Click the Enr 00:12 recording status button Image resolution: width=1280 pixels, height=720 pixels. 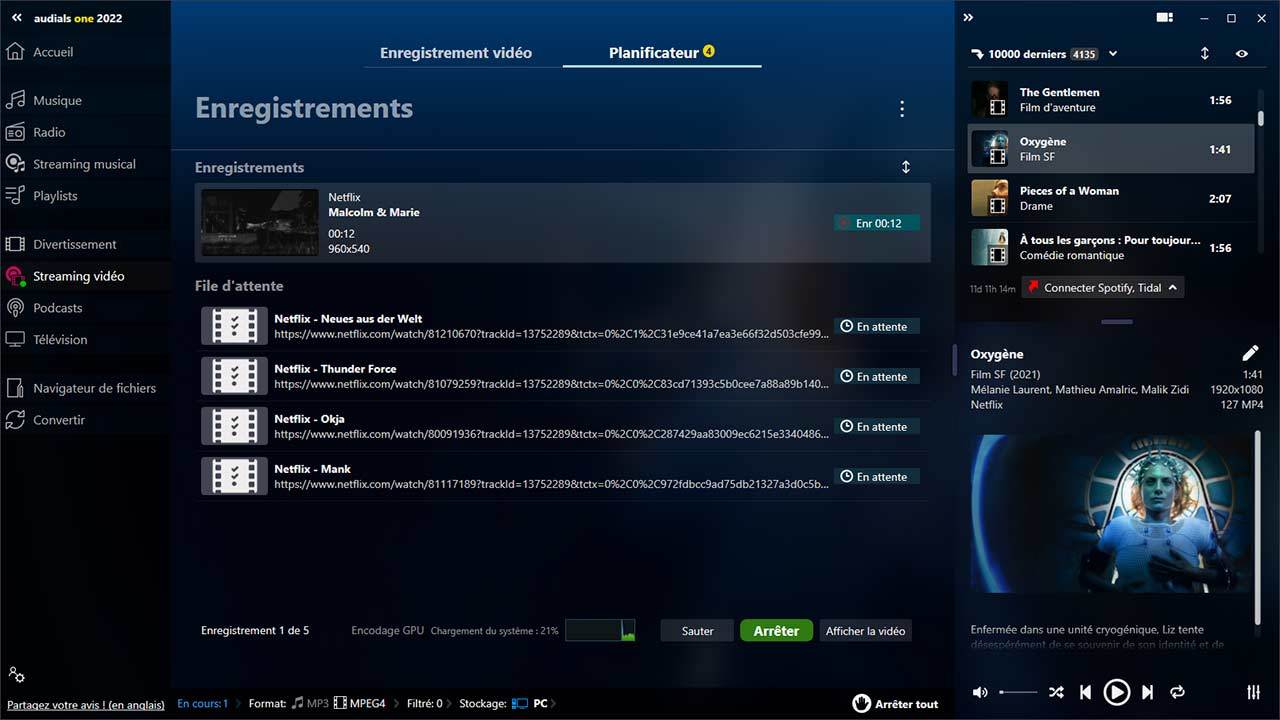pyautogui.click(x=876, y=223)
